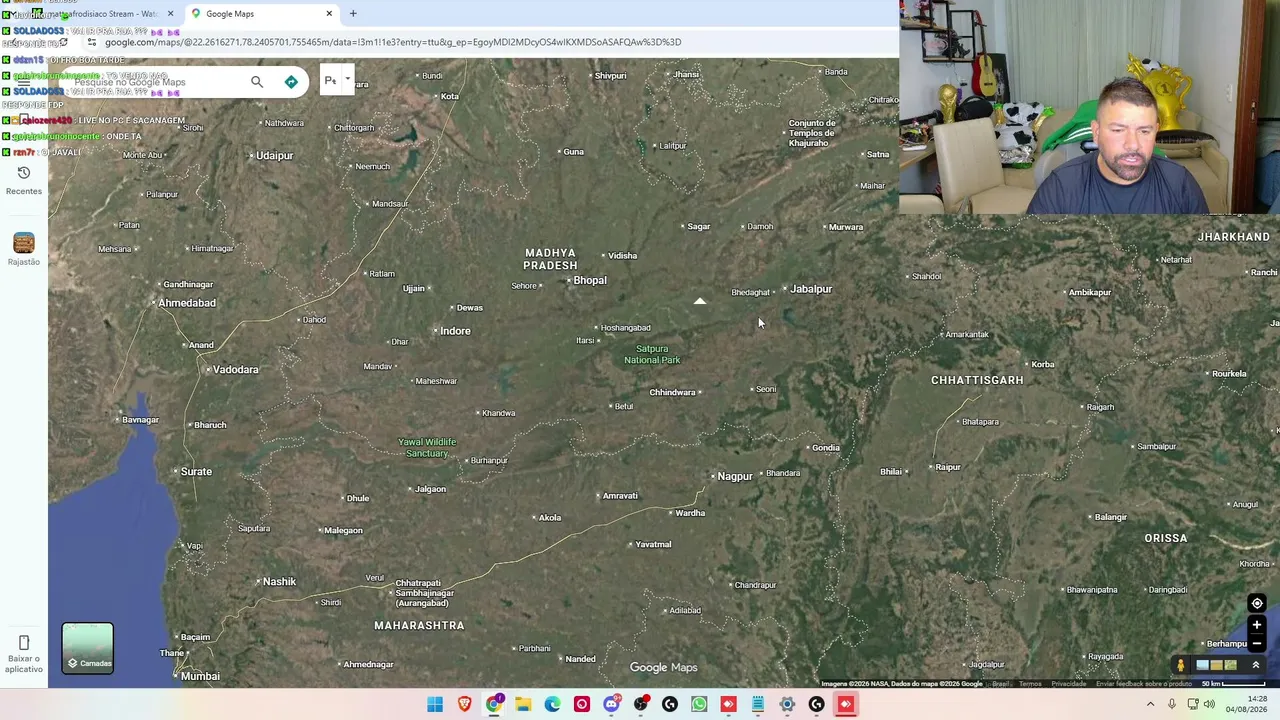Click the Satpura National Park label
Image resolution: width=1280 pixels, height=720 pixels.
tap(652, 354)
